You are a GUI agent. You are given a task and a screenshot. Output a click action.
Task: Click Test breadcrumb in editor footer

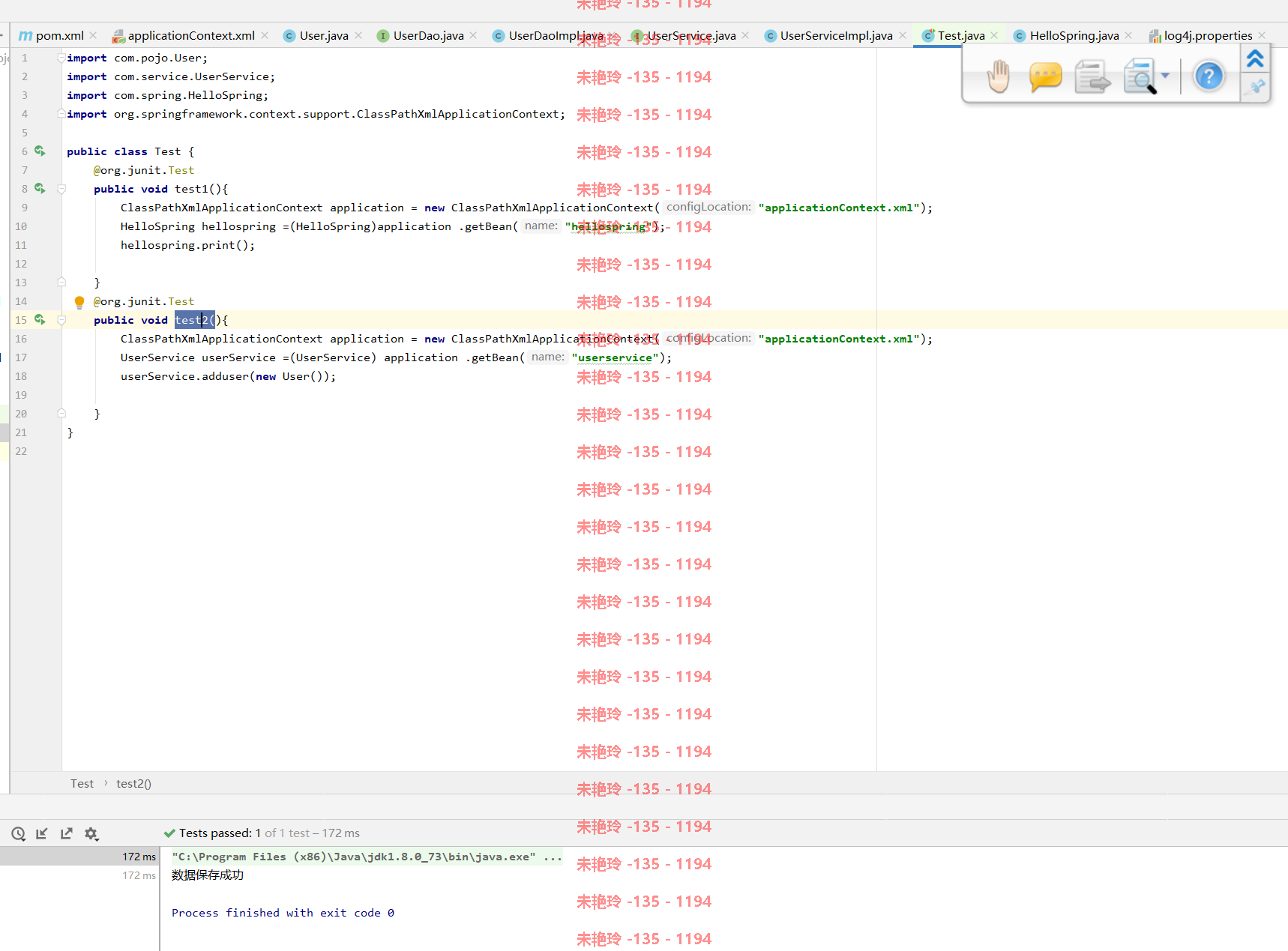82,783
